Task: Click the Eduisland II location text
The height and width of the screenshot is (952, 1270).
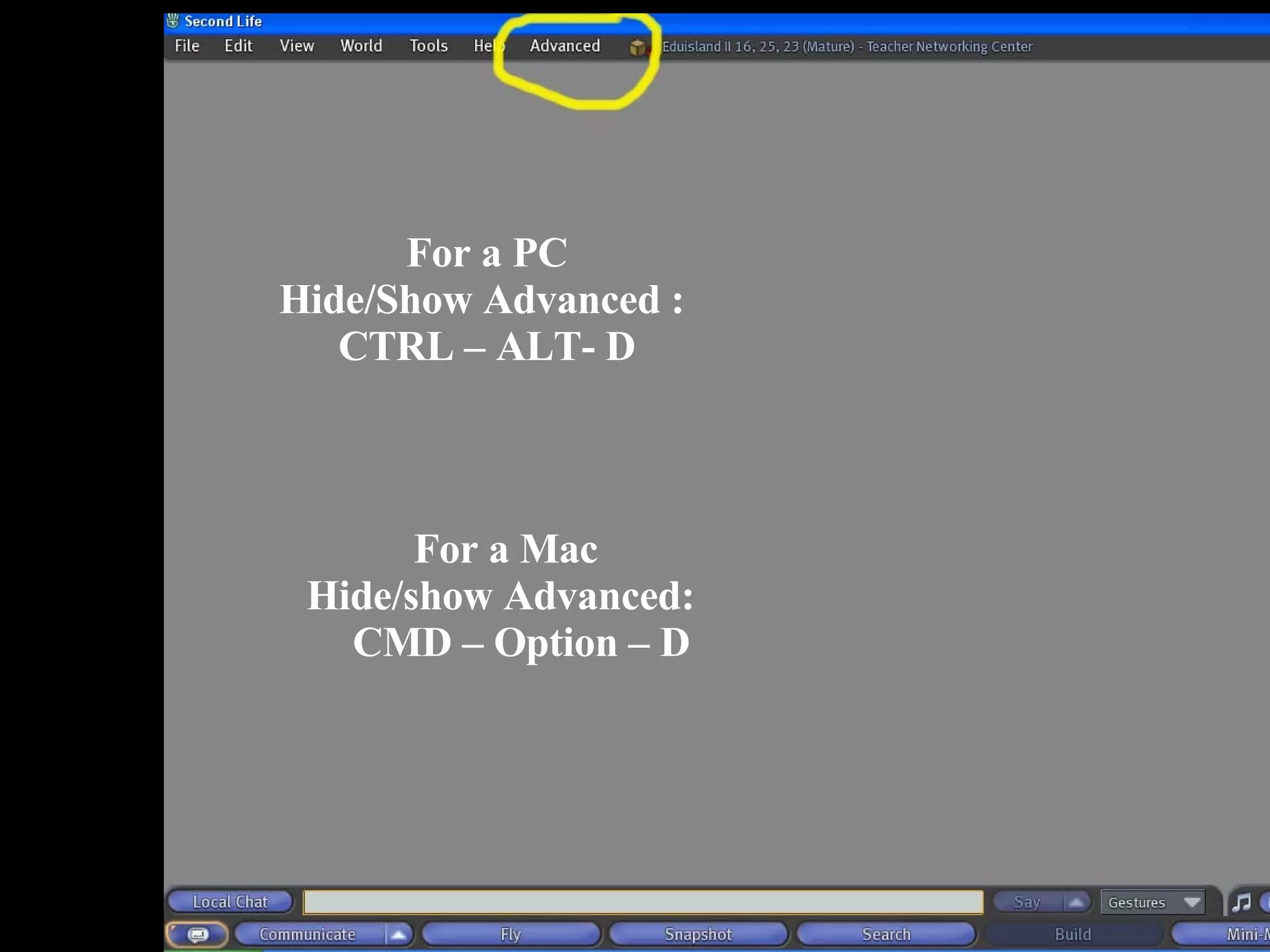Action: pyautogui.click(x=847, y=46)
